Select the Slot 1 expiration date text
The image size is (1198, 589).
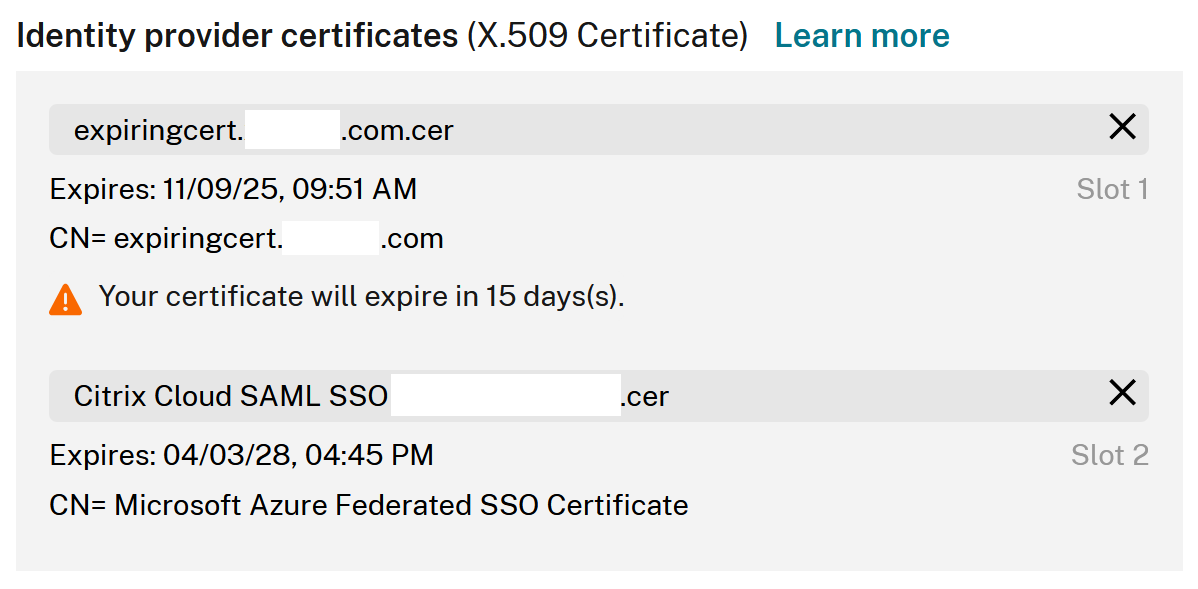[x=233, y=189]
